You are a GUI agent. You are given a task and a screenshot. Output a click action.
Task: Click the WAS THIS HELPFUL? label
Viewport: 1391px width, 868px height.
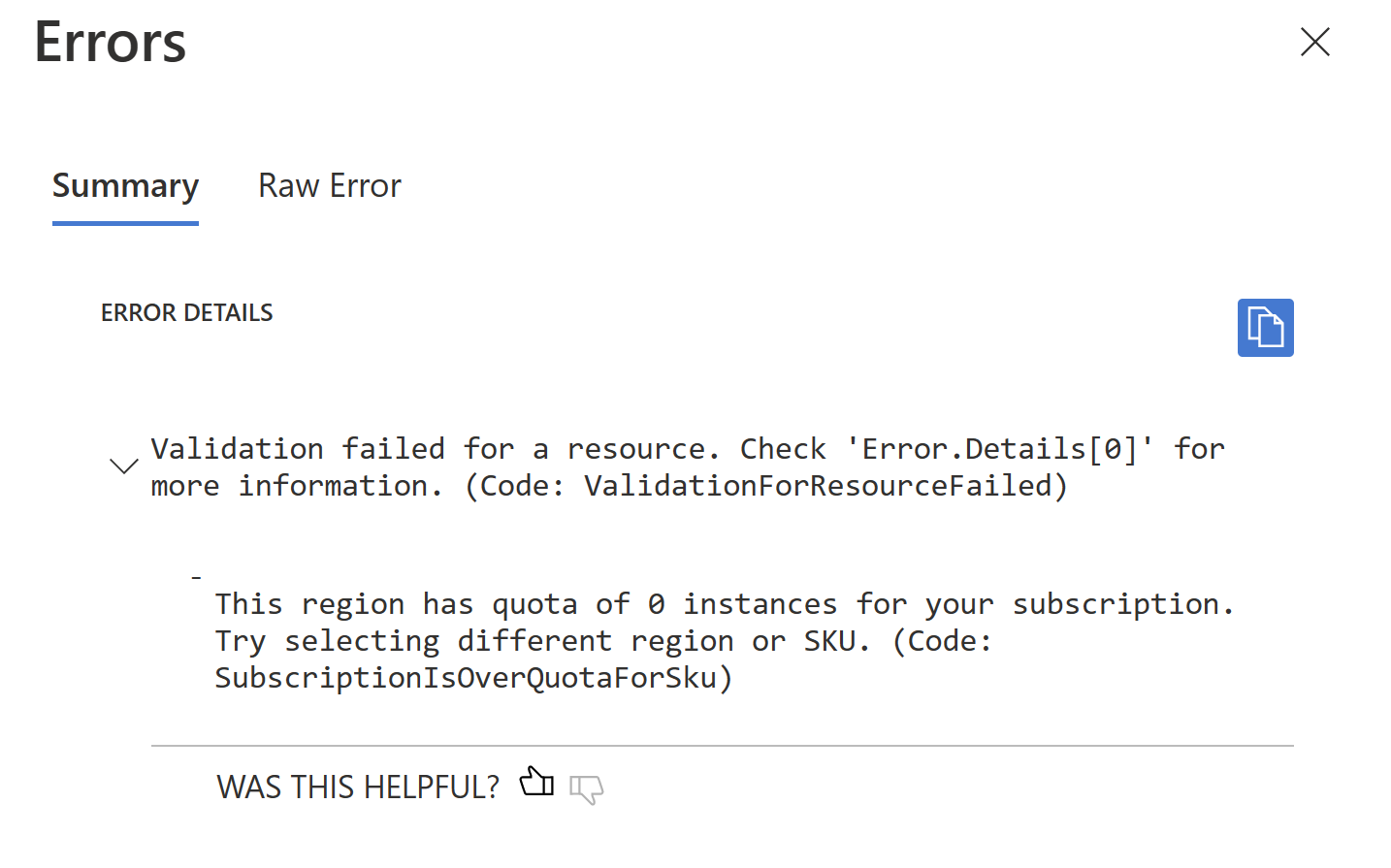(358, 787)
